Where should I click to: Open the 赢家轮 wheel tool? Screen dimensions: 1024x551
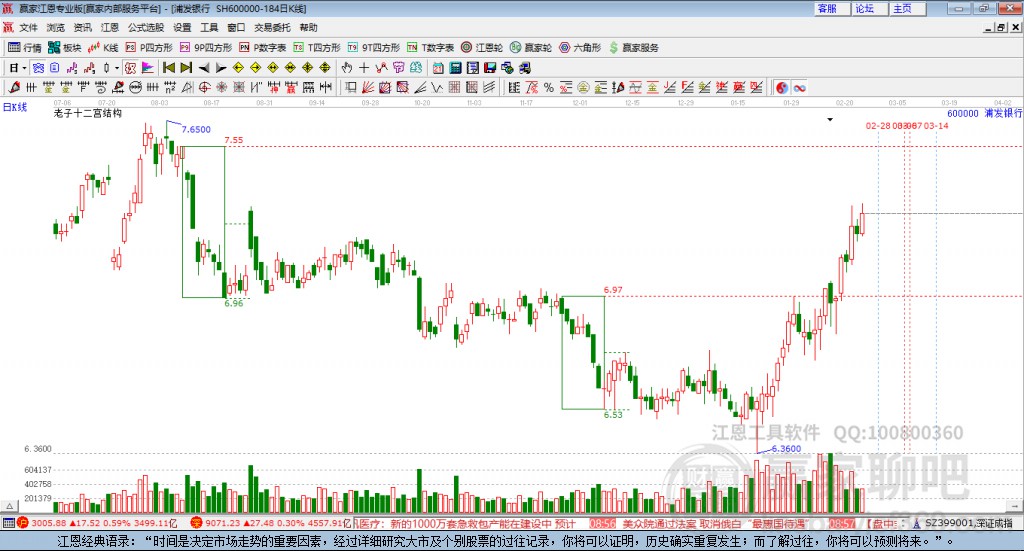tap(531, 48)
